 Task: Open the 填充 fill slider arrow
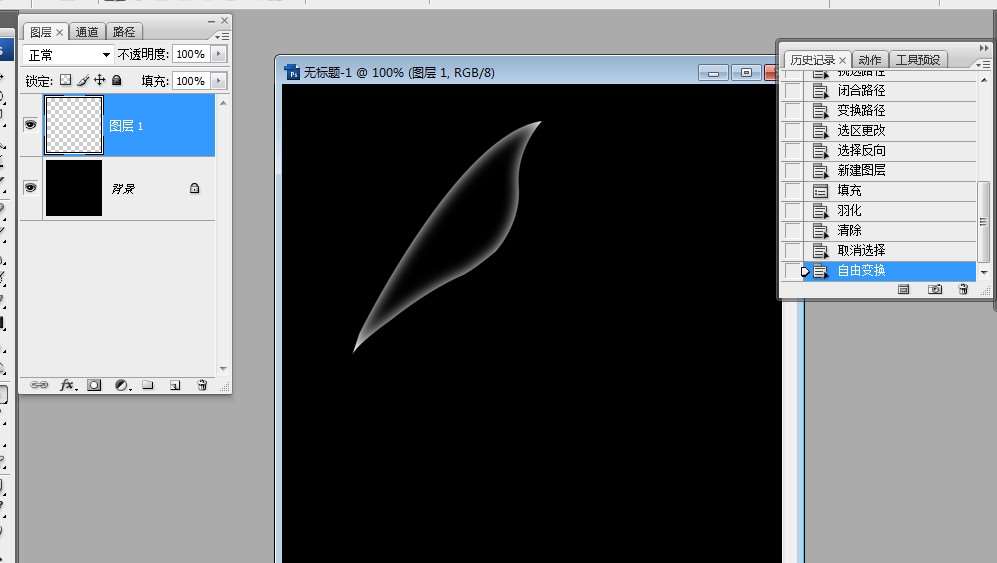click(x=219, y=81)
